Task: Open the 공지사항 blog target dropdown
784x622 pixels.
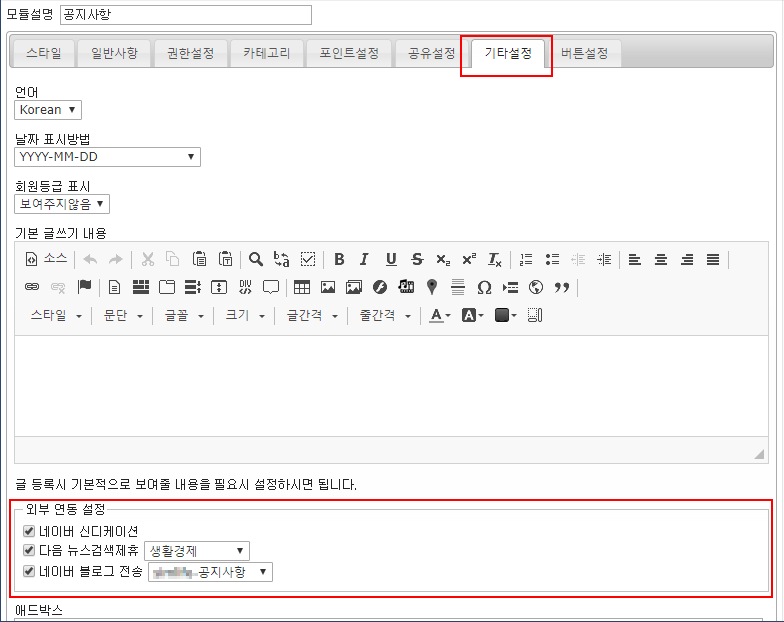Action: 210,572
